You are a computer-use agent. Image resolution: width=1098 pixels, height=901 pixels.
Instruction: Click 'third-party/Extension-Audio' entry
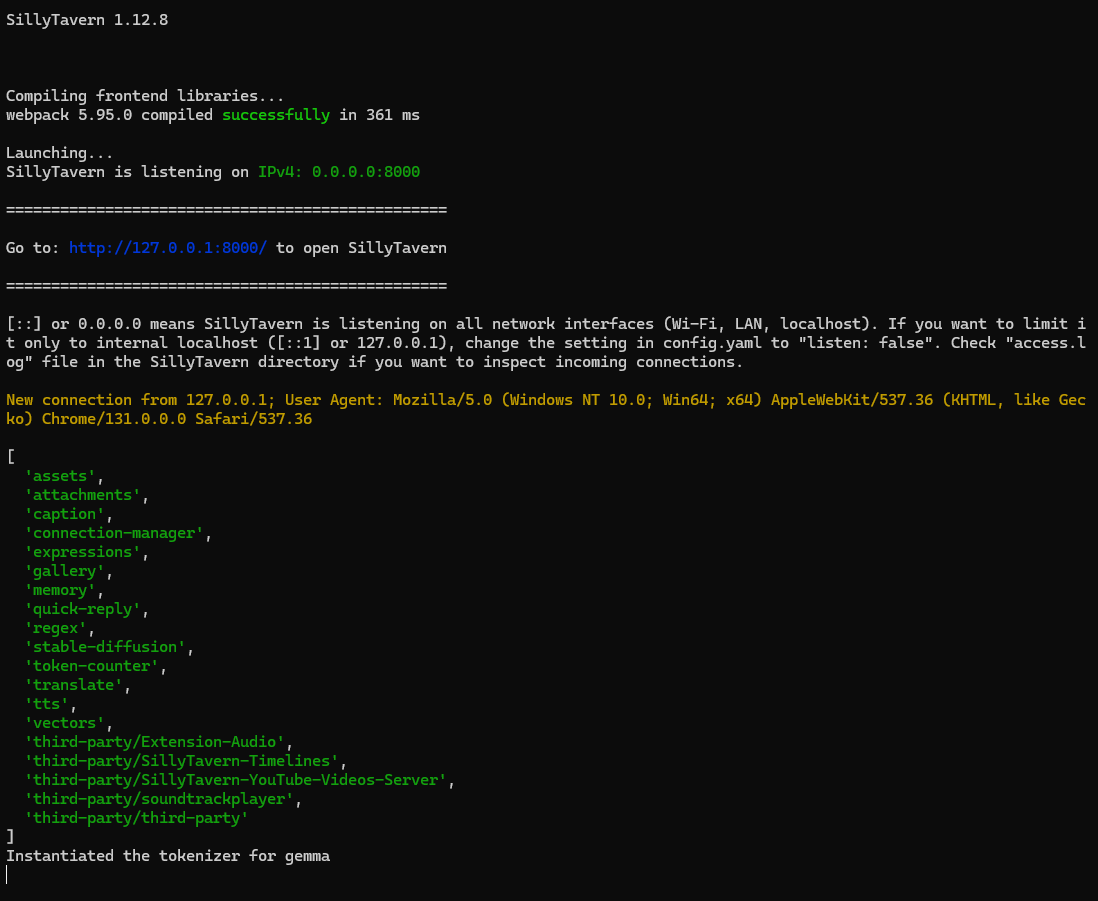[155, 742]
